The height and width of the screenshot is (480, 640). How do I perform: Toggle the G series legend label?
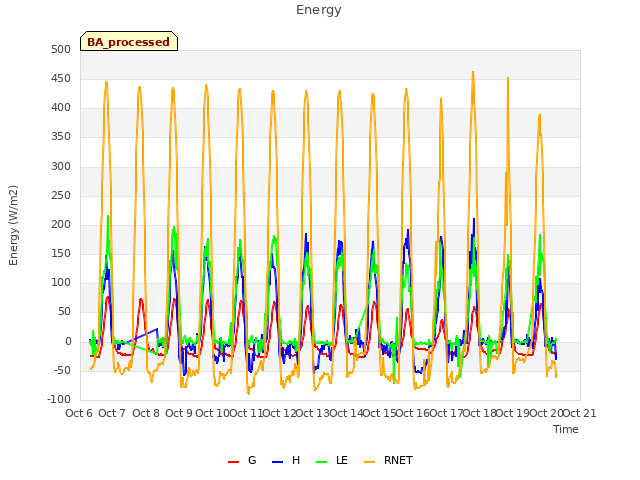(252, 460)
